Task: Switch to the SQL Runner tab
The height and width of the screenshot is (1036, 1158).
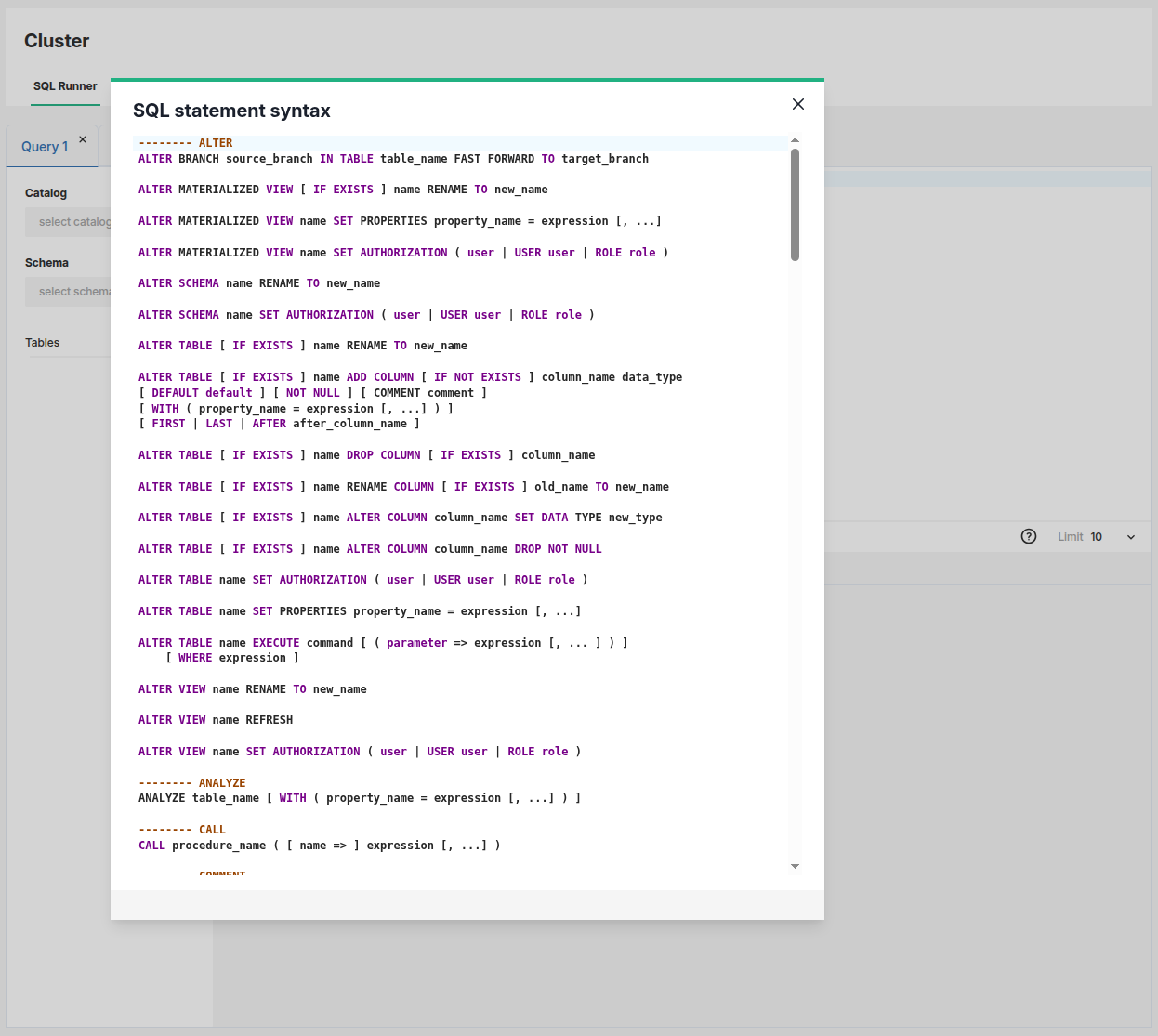Action: click(65, 85)
